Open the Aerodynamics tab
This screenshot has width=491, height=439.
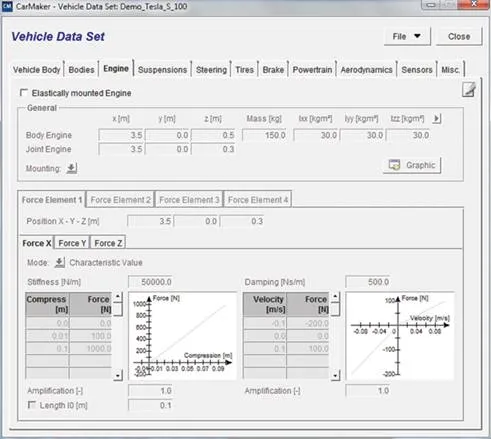click(x=366, y=70)
